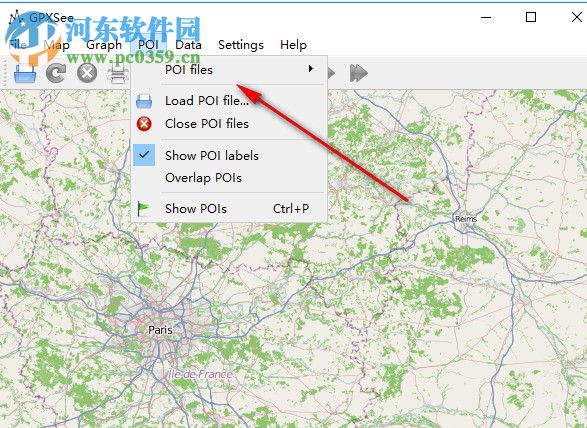The image size is (587, 428).
Task: Toggle the Show POI labels checkmark
Action: [144, 155]
